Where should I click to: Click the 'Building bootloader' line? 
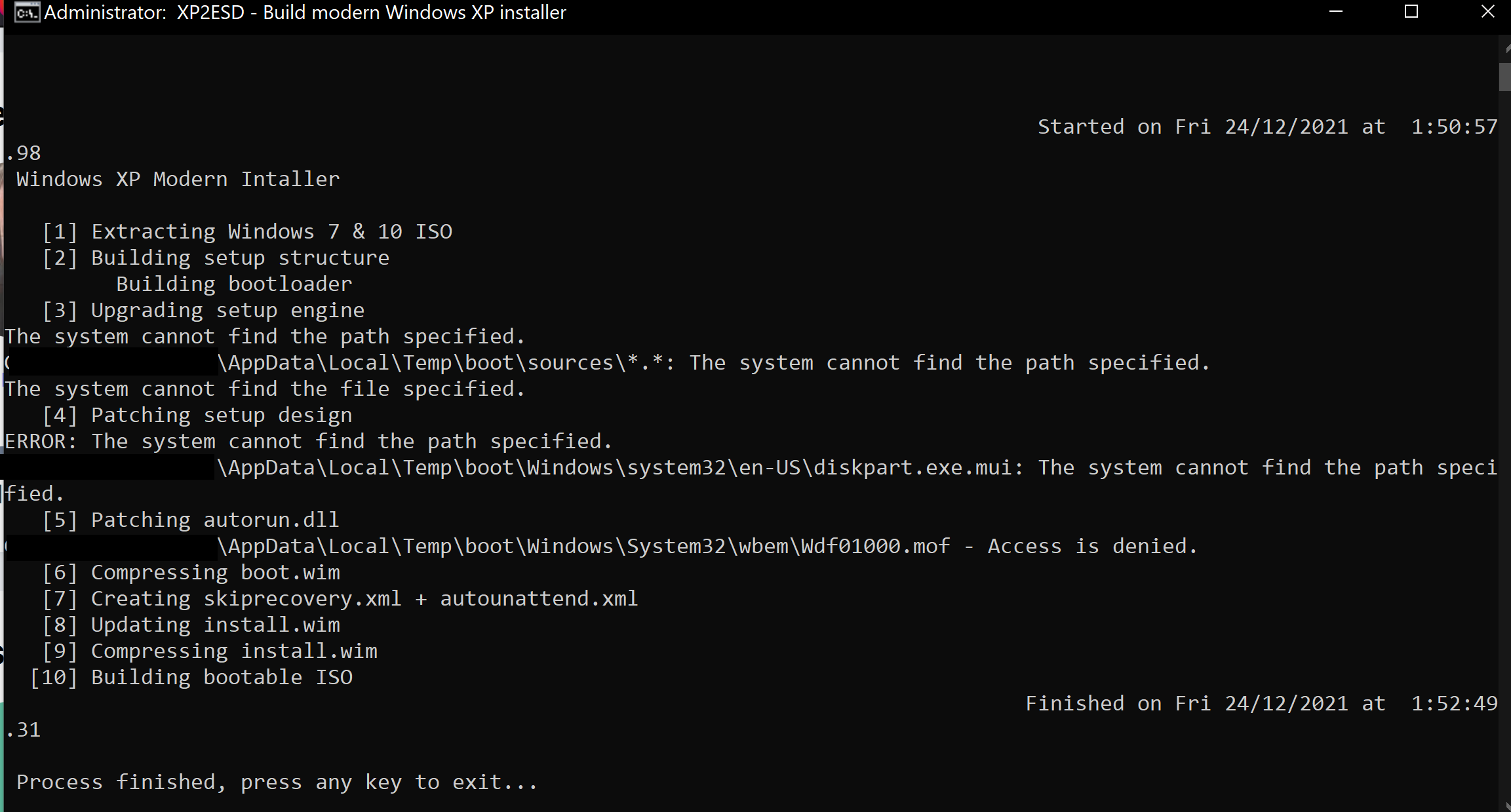tap(234, 284)
